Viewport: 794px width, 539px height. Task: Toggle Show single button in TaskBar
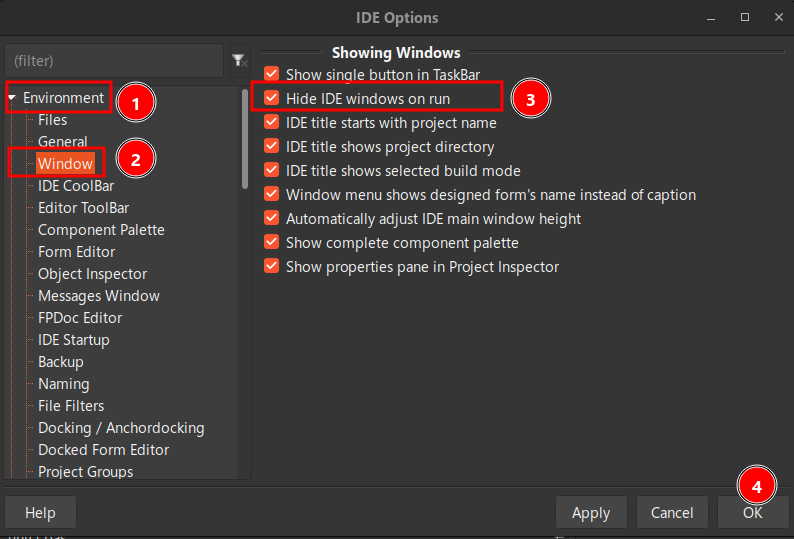(271, 74)
